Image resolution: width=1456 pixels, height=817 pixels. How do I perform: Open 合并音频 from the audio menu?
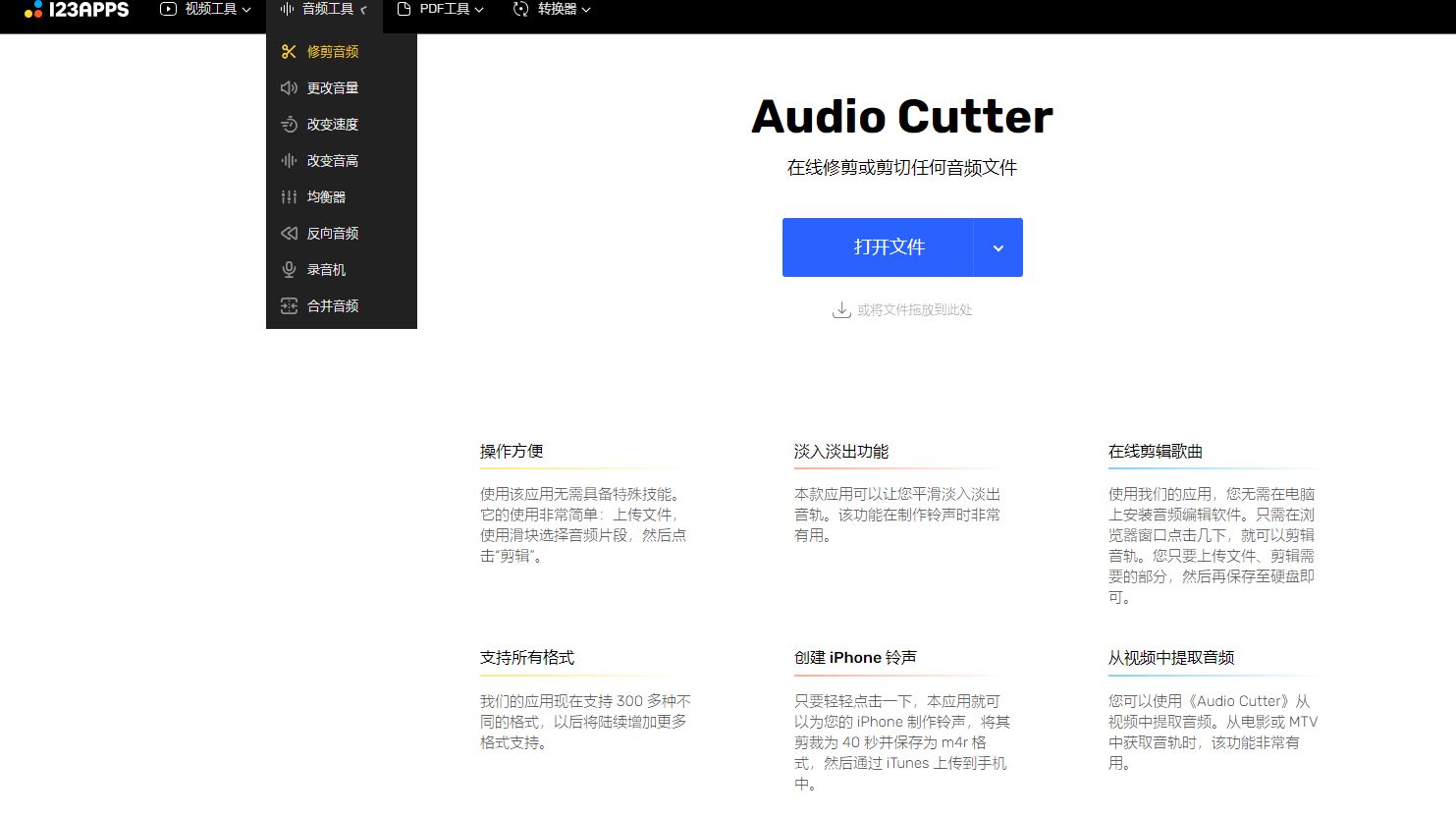342,306
